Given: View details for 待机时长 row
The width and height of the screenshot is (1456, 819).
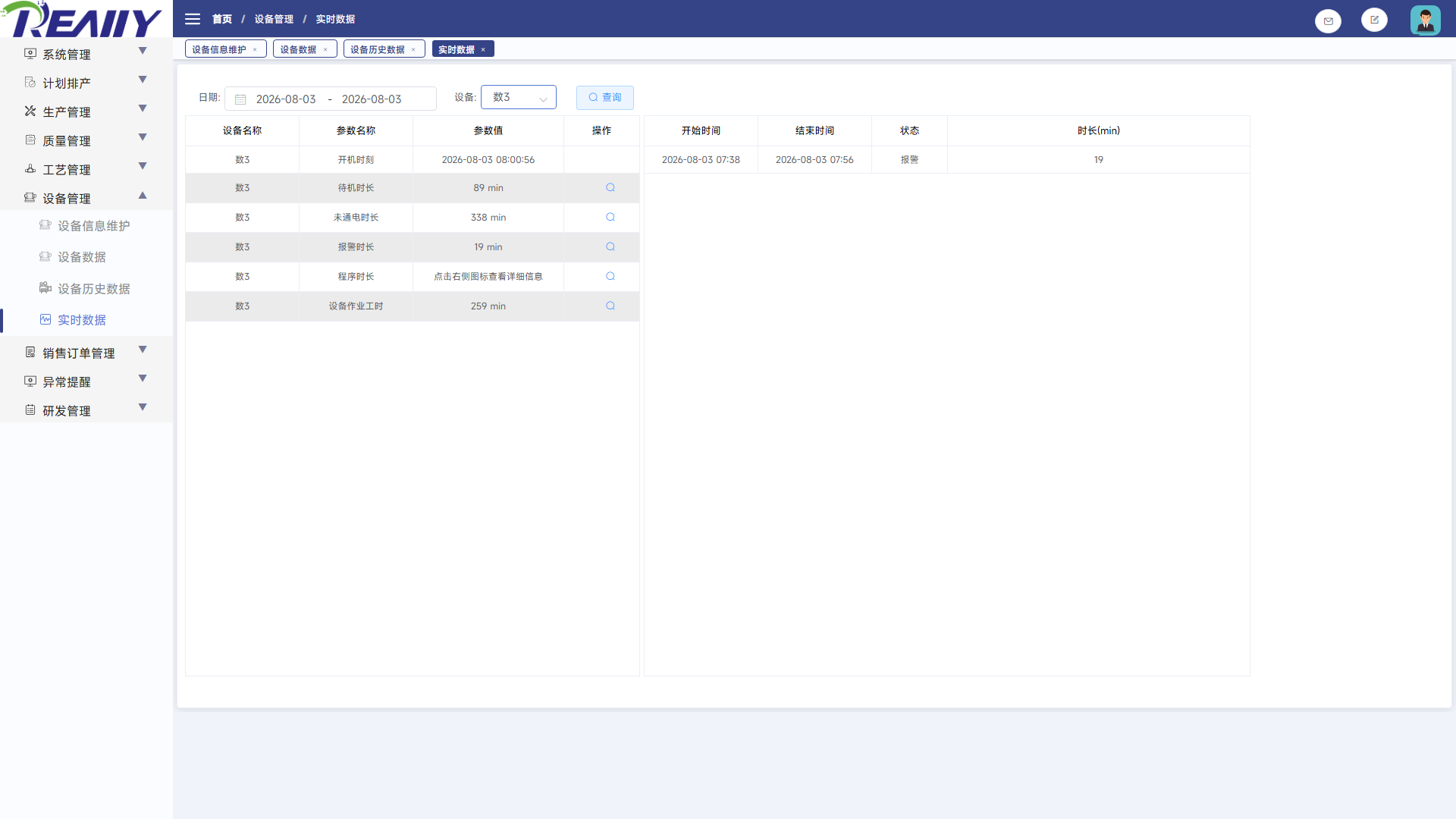Looking at the screenshot, I should pyautogui.click(x=610, y=187).
